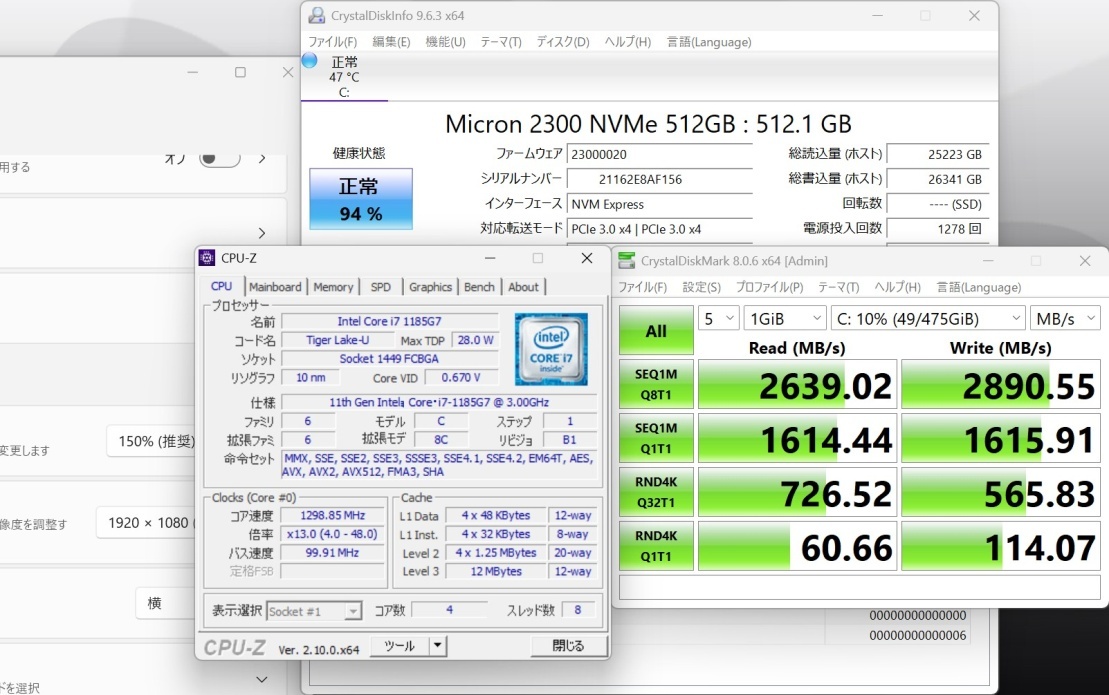Click the 2639.02 SEQ1M Q8T1 read result
The image size is (1109, 695).
coord(797,385)
